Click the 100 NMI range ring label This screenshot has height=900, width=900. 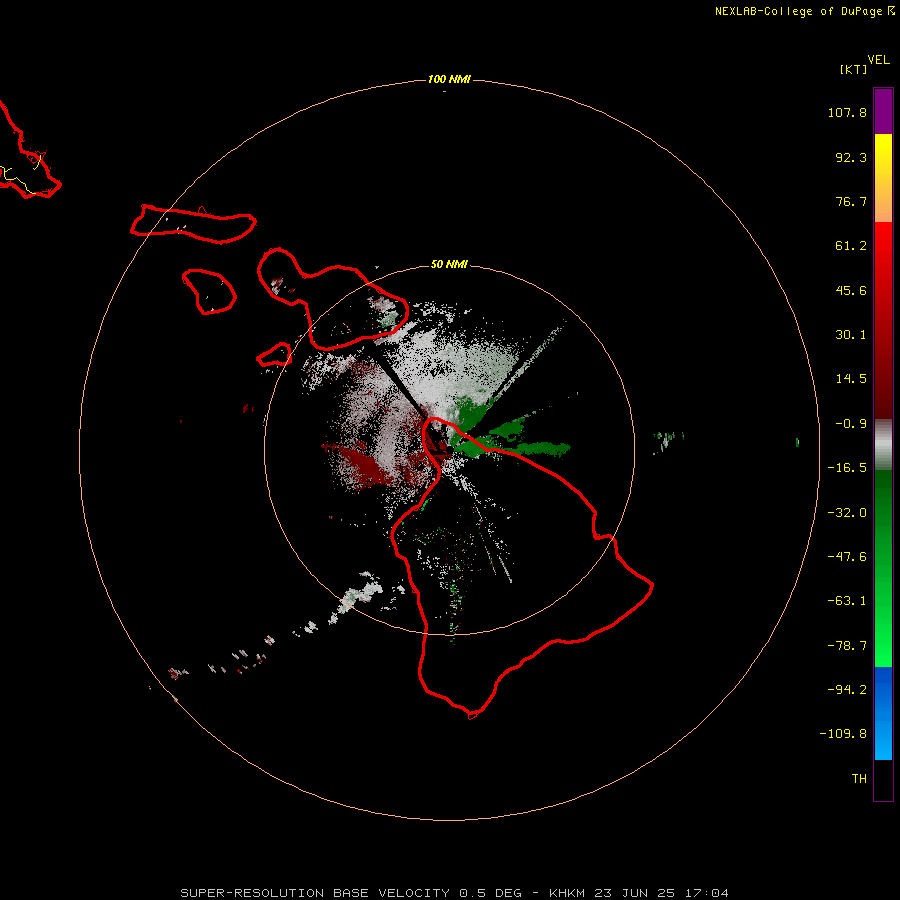tap(449, 79)
